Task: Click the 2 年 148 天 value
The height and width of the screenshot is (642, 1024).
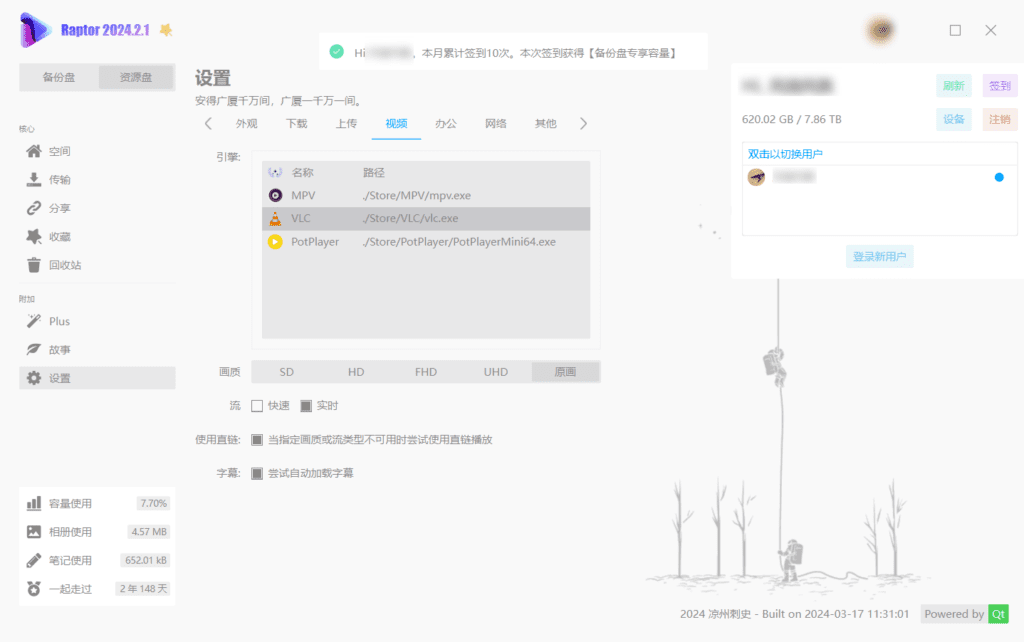Action: (143, 589)
